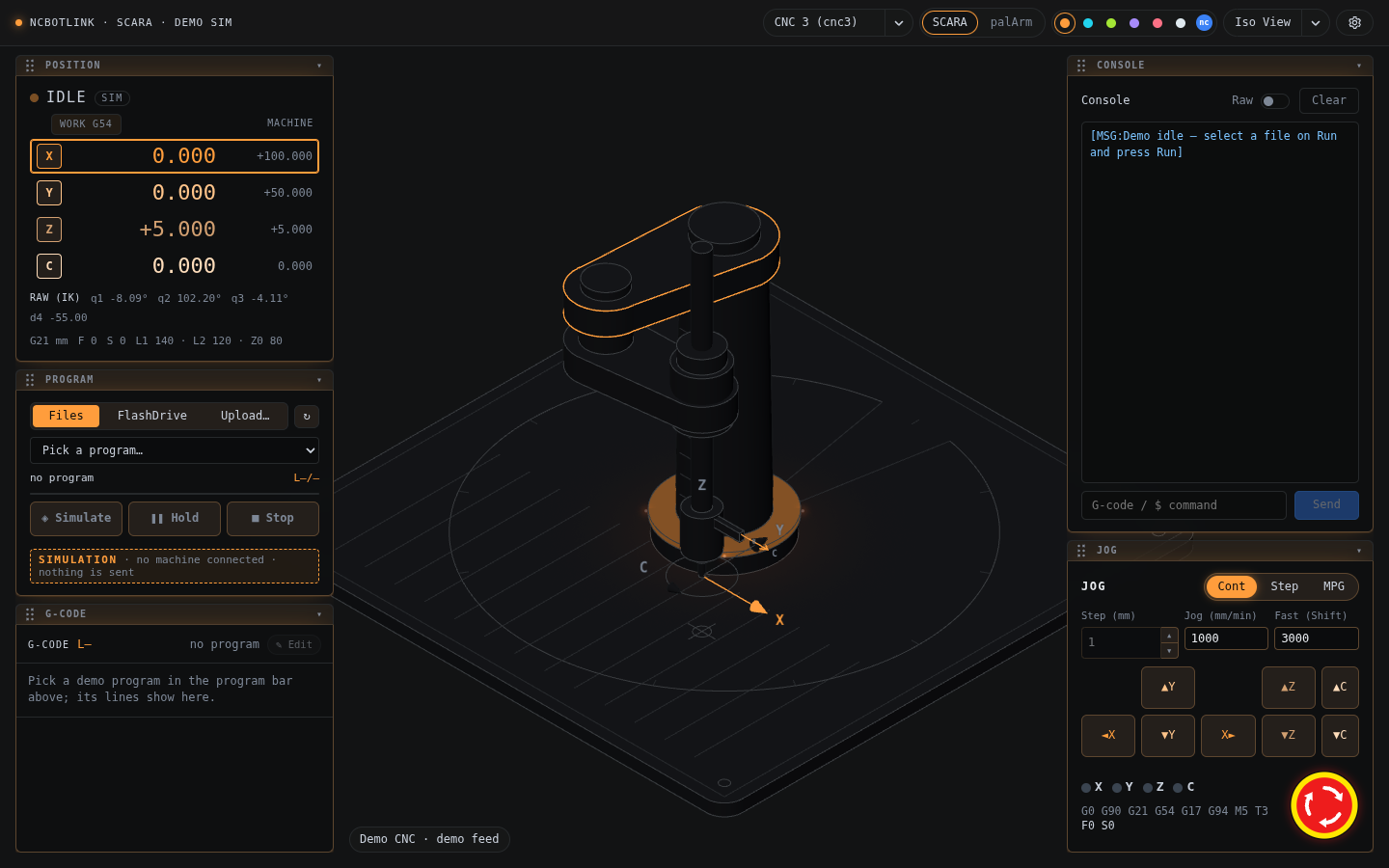Jog C axis up arrow
The height and width of the screenshot is (868, 1389).
pyautogui.click(x=1340, y=688)
